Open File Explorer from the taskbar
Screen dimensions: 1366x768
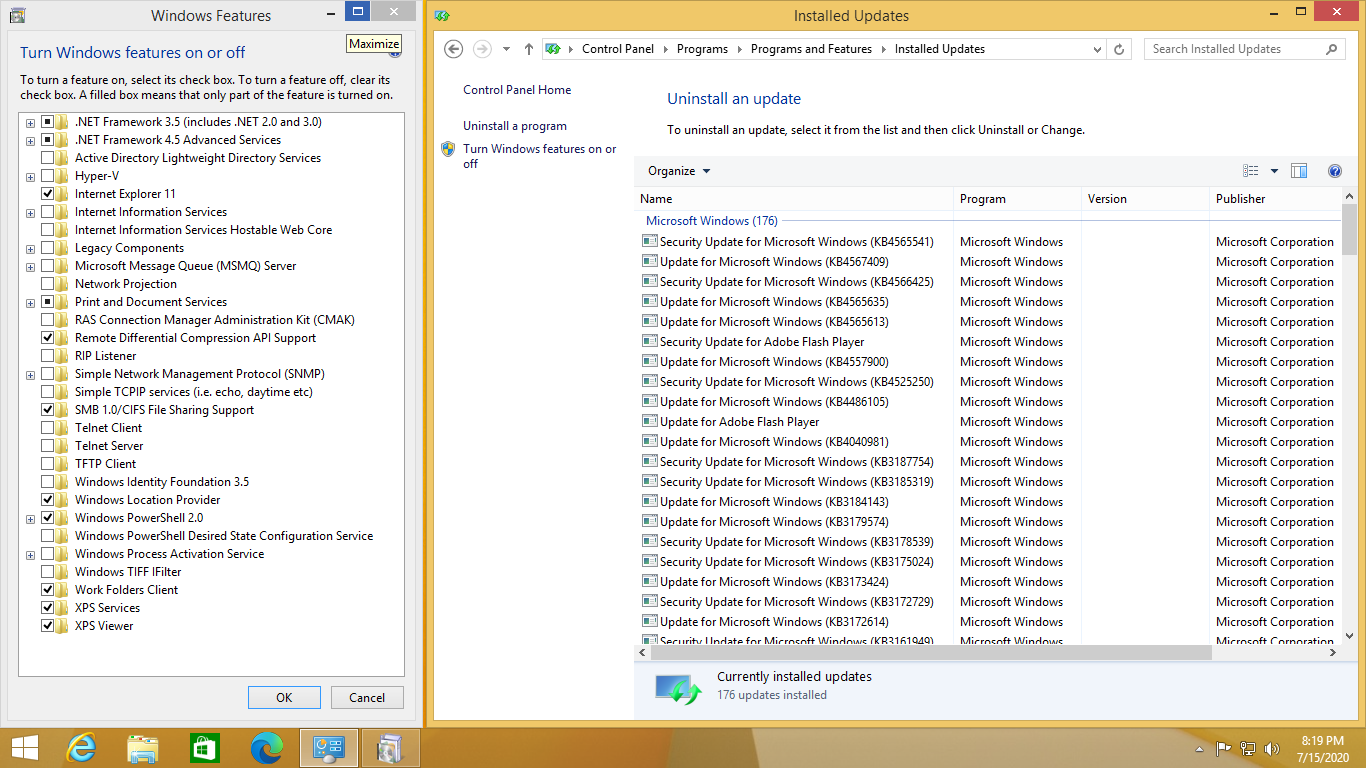(143, 748)
